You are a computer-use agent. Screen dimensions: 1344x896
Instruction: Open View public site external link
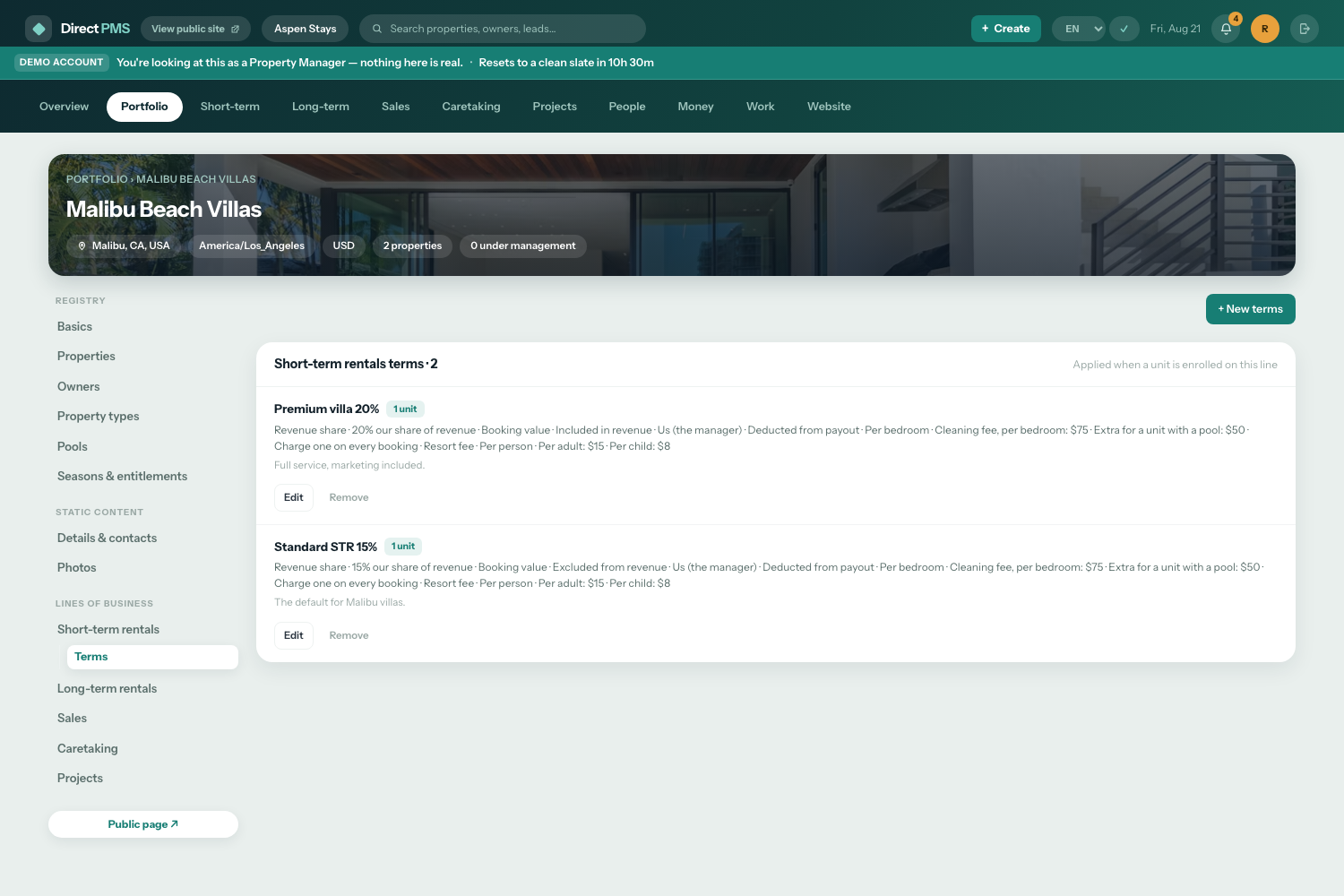tap(195, 29)
